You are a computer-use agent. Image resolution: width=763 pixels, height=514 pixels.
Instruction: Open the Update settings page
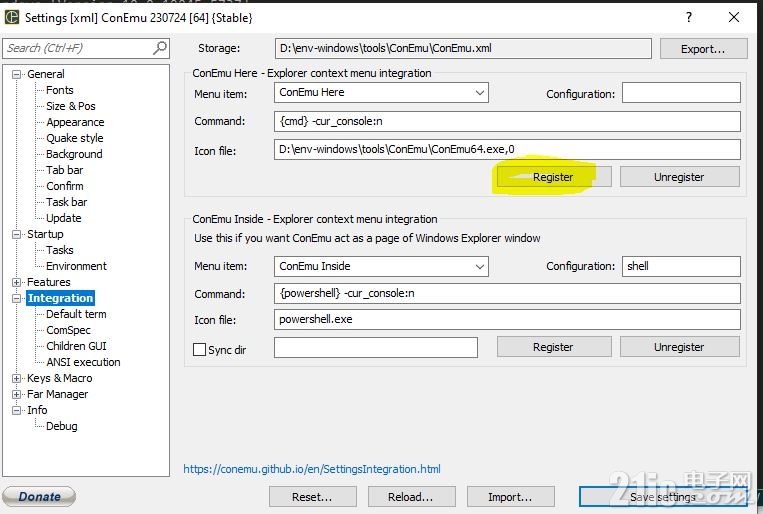63,218
